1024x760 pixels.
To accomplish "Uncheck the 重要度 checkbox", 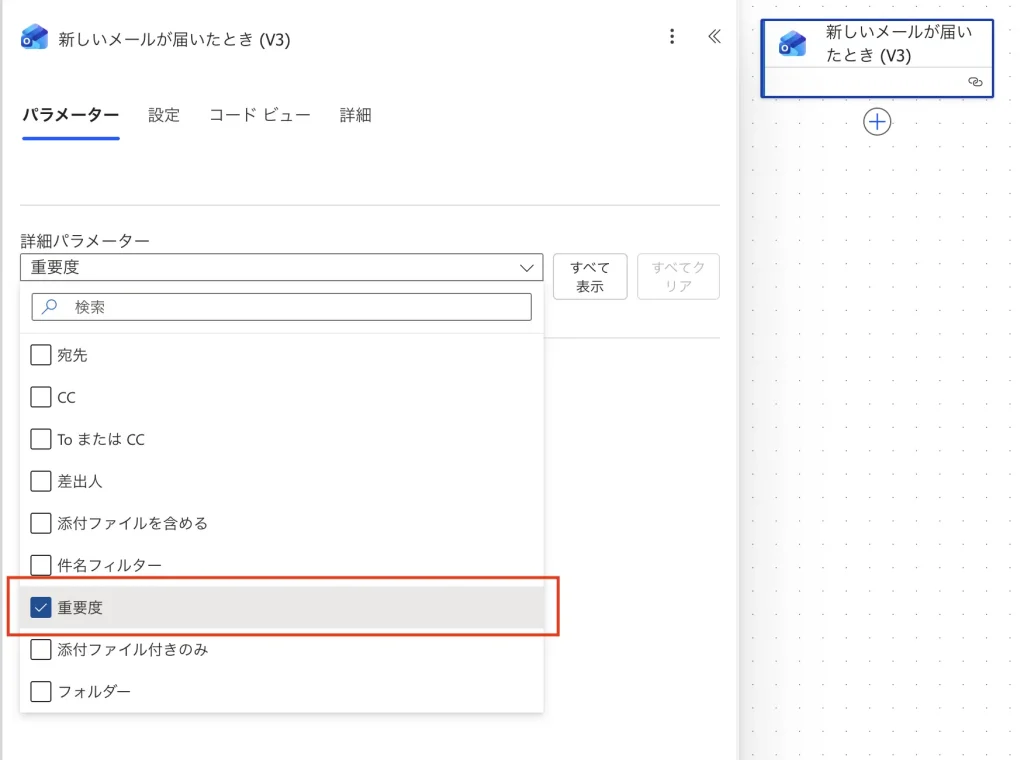I will click(41, 607).
